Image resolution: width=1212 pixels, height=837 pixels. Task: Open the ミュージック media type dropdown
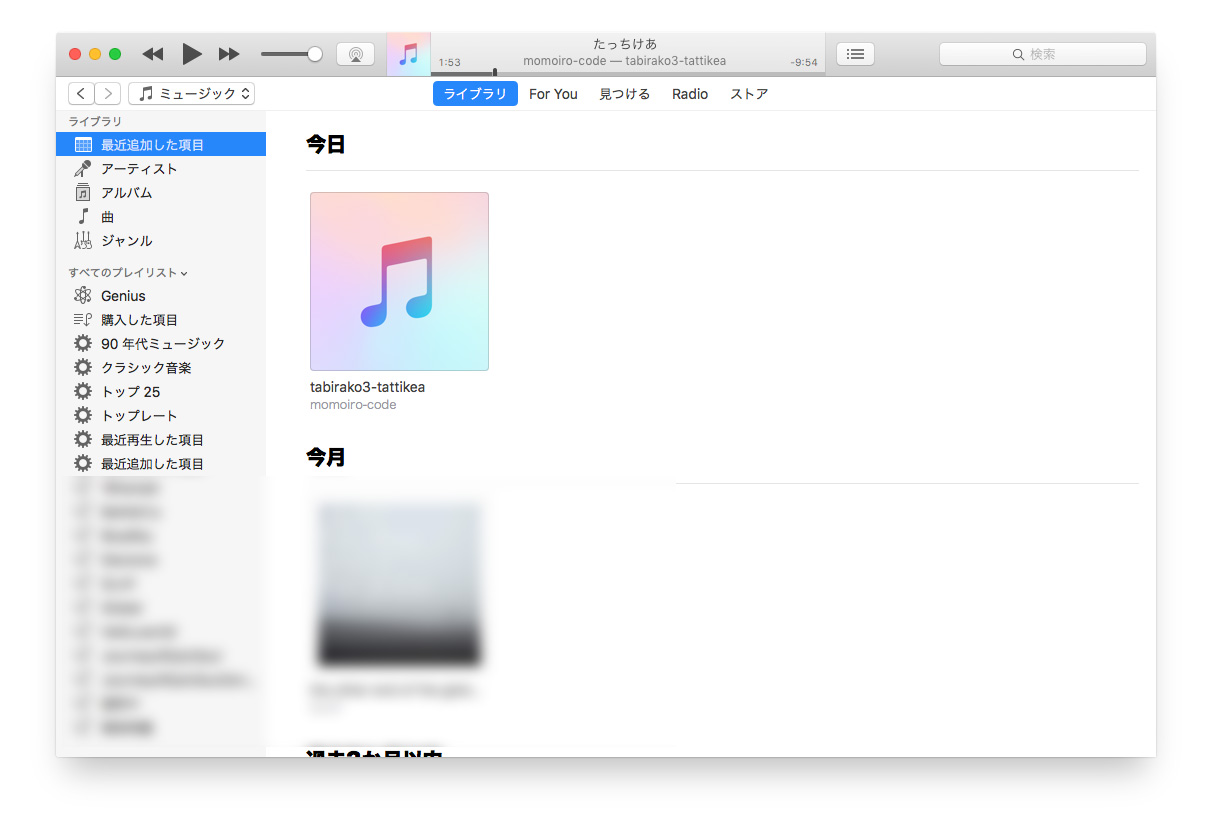pyautogui.click(x=192, y=94)
